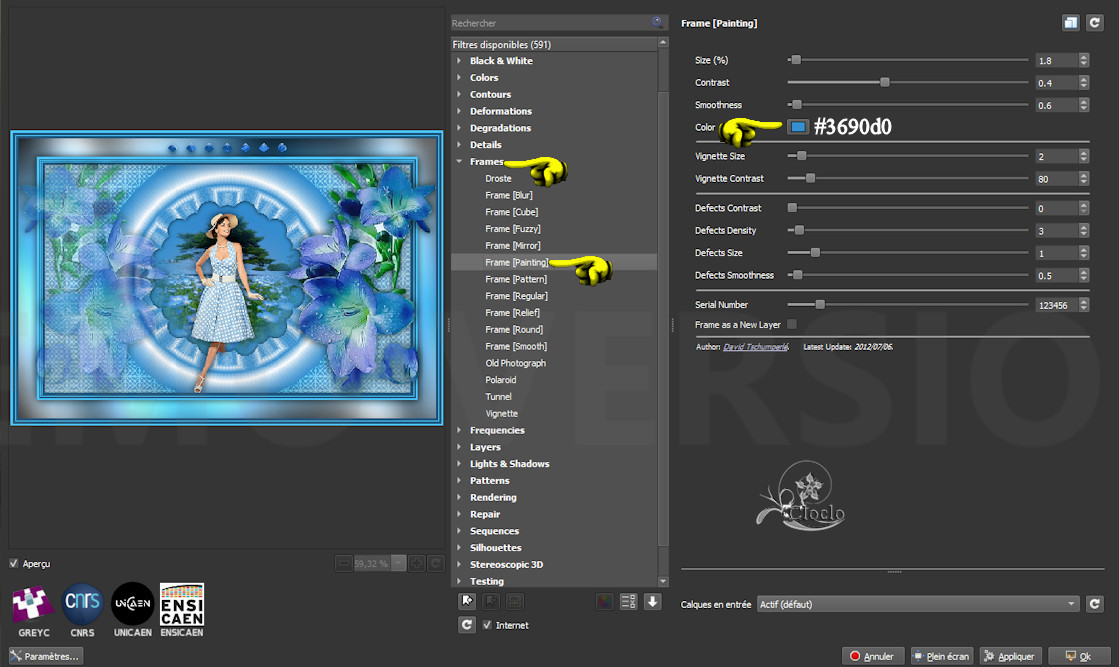Click the add filter to favorites icon
The width and height of the screenshot is (1119, 667).
coord(466,601)
